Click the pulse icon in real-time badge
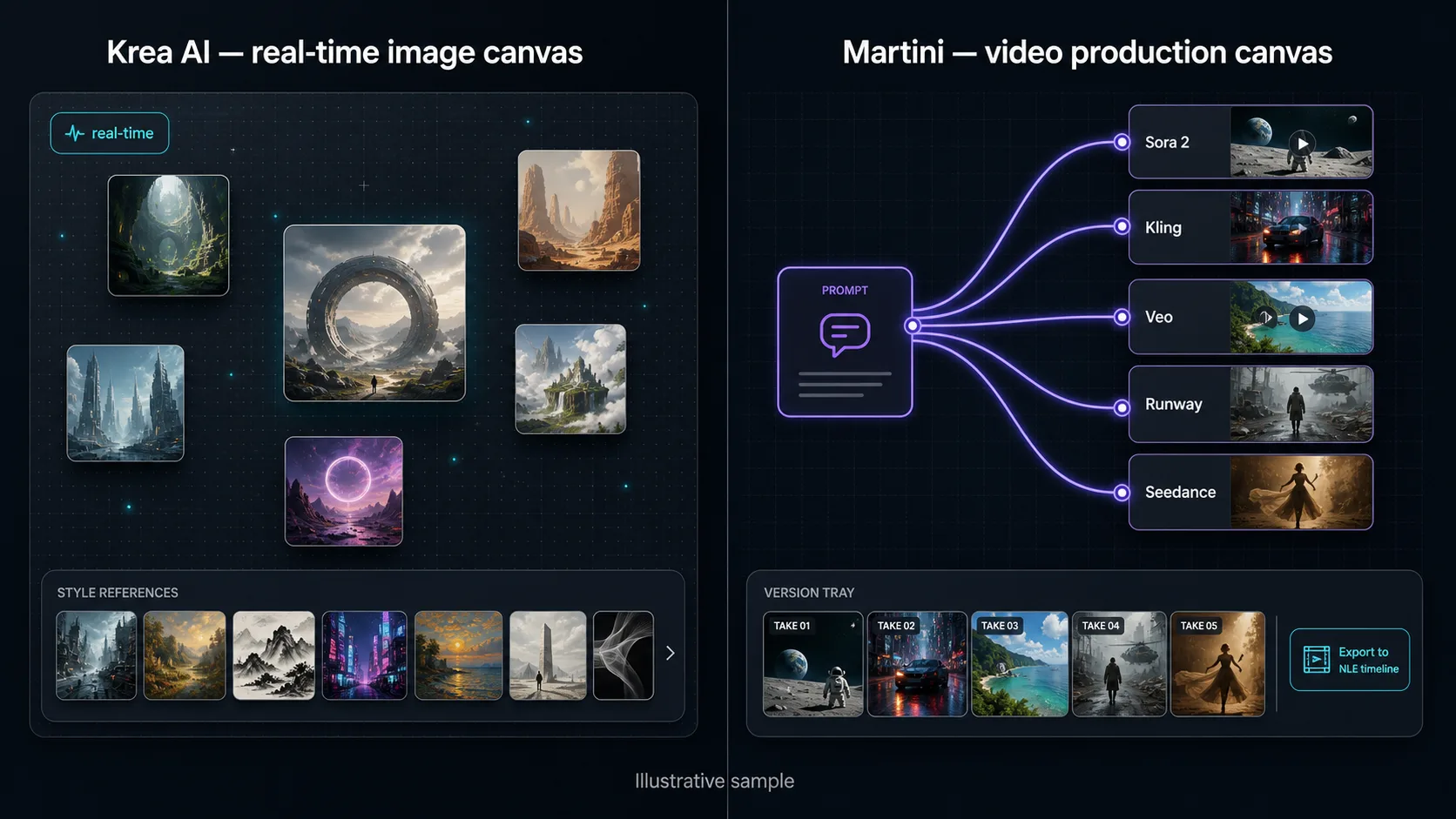1456x819 pixels. click(x=75, y=133)
